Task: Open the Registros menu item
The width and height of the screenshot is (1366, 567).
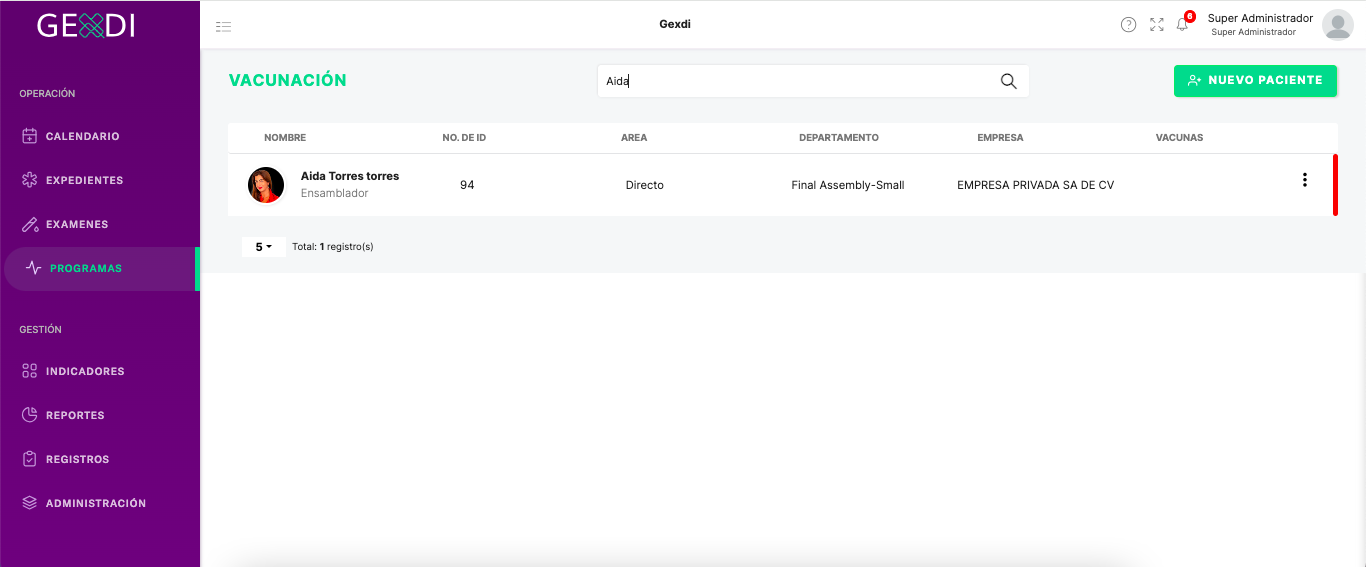Action: click(x=100, y=459)
